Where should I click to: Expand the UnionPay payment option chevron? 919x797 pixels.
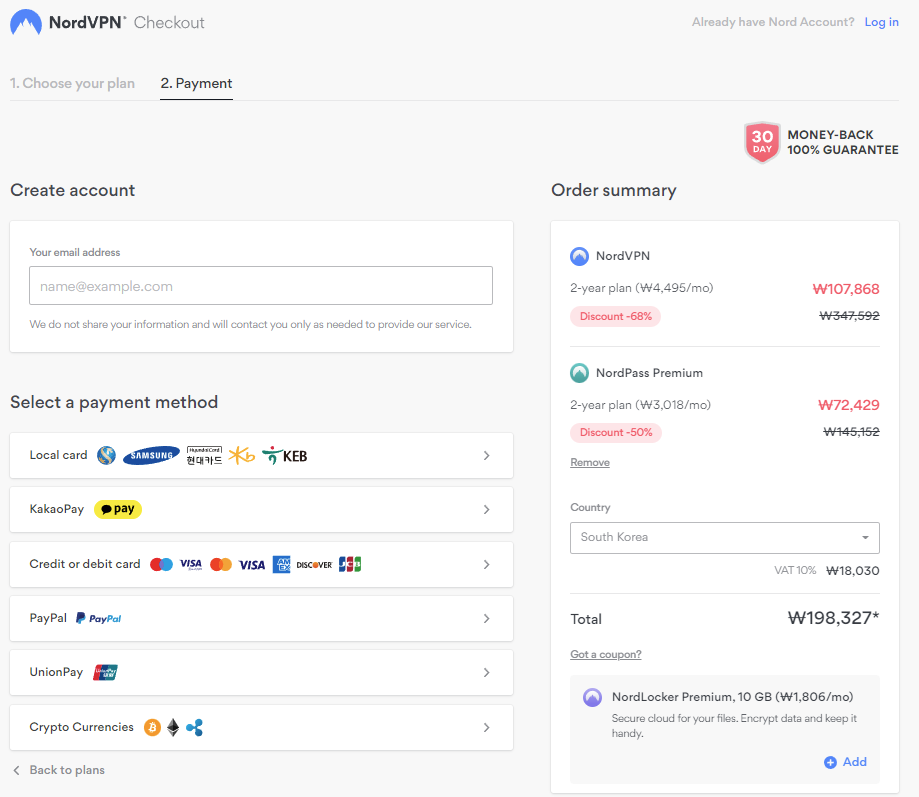click(486, 672)
